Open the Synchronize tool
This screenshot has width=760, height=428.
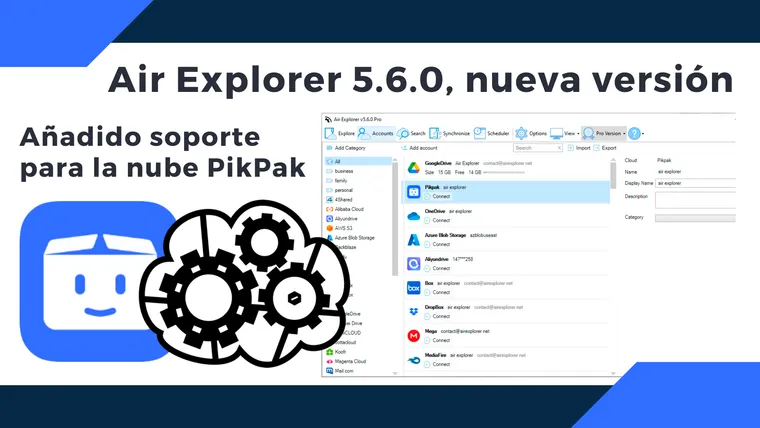pyautogui.click(x=449, y=133)
